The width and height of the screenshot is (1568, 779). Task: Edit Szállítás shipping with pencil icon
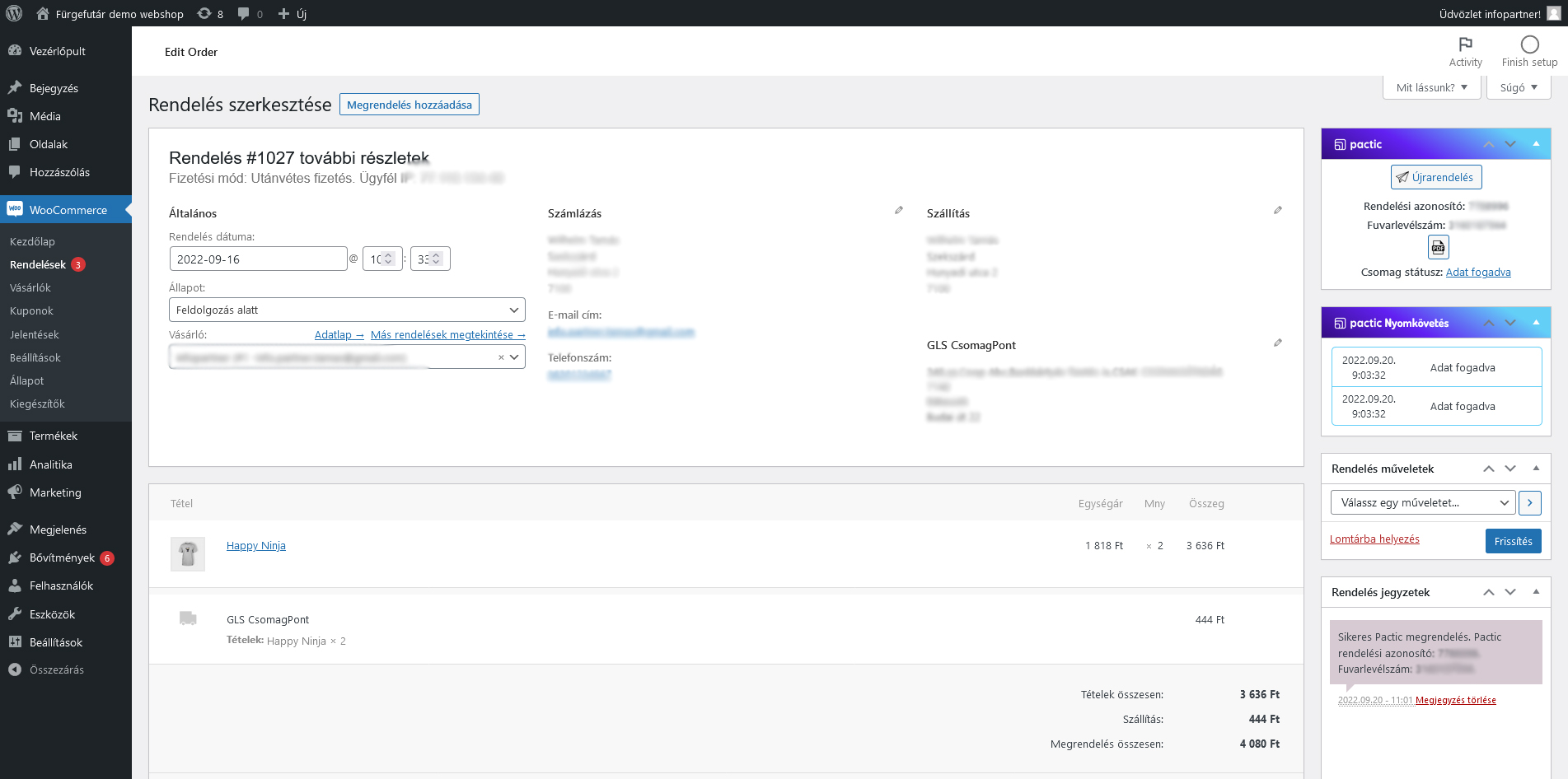[x=1278, y=211]
